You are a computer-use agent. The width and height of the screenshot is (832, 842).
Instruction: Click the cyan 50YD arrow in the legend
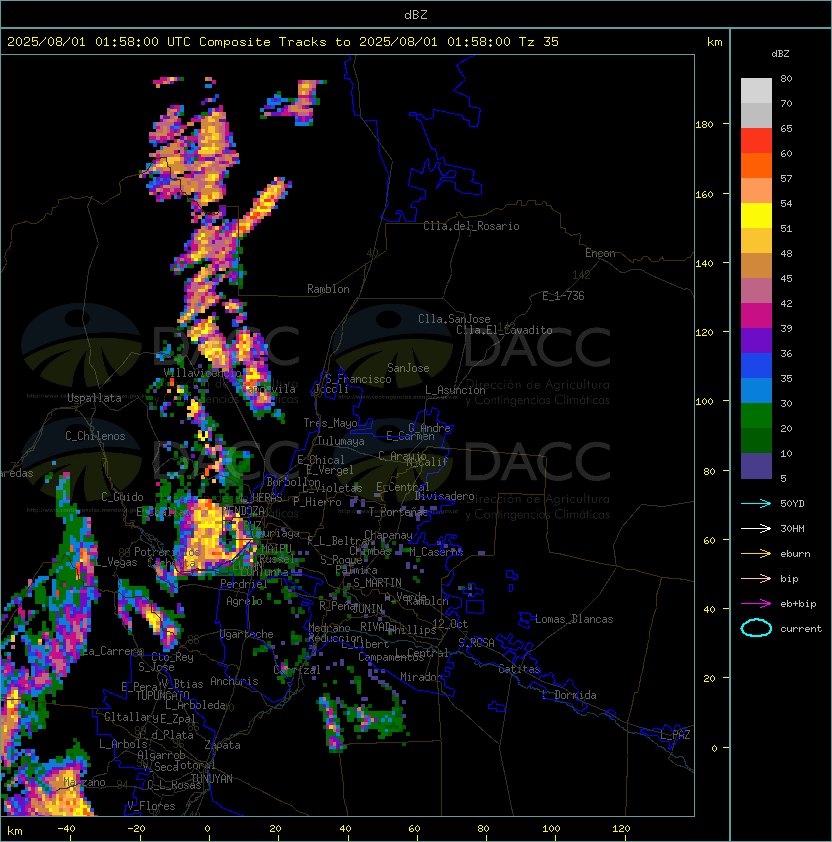coord(756,504)
